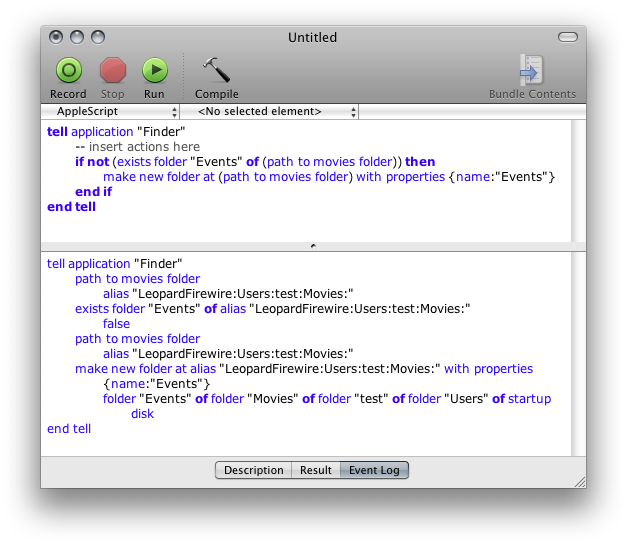The image size is (627, 544).
Task: Compile the script using the hammer icon
Action: [x=216, y=70]
